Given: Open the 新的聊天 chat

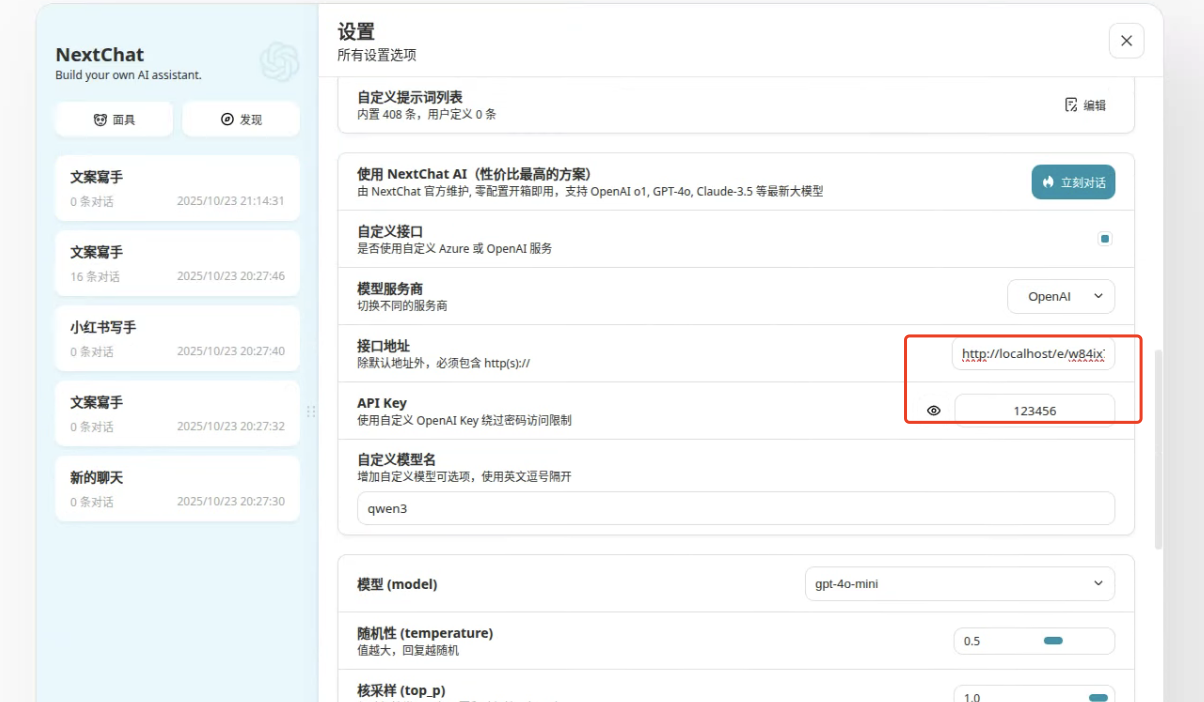Looking at the screenshot, I should point(178,489).
